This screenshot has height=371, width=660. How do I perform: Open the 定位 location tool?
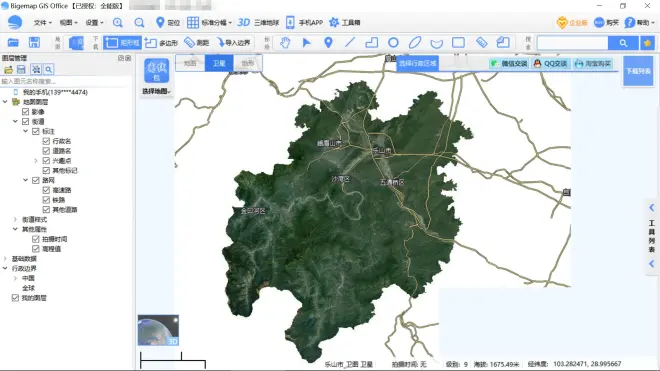168,22
